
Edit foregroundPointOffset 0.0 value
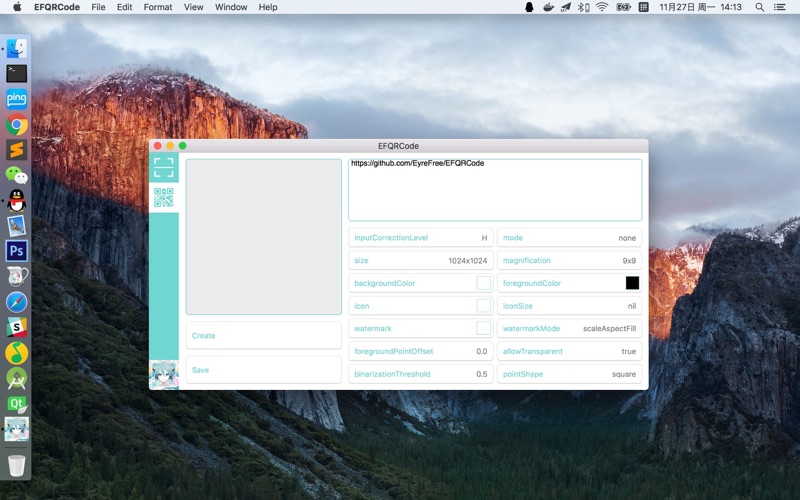[420, 351]
